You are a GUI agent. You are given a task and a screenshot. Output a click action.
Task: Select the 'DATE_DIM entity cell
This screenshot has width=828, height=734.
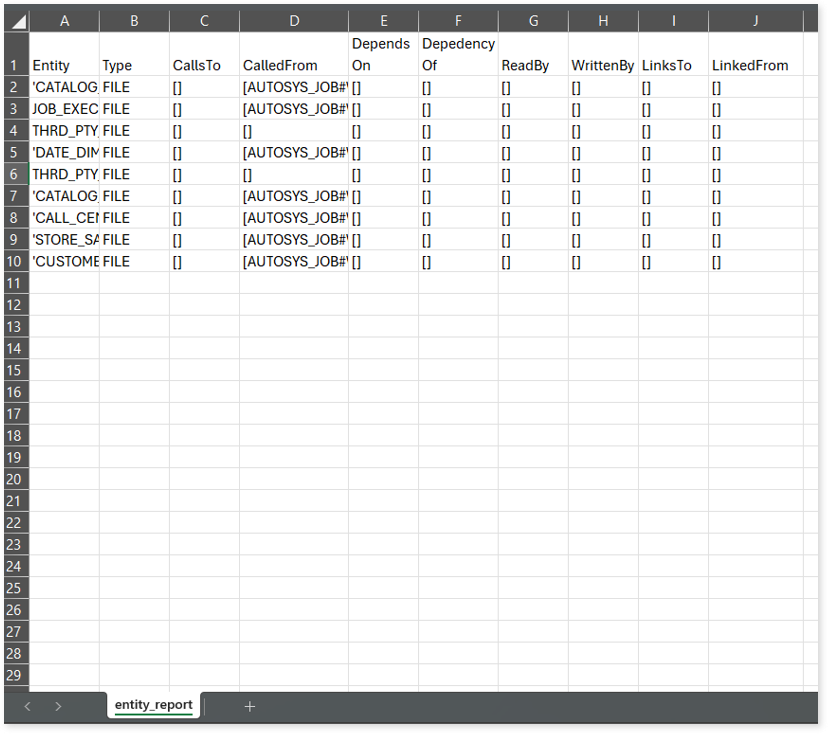pos(64,152)
